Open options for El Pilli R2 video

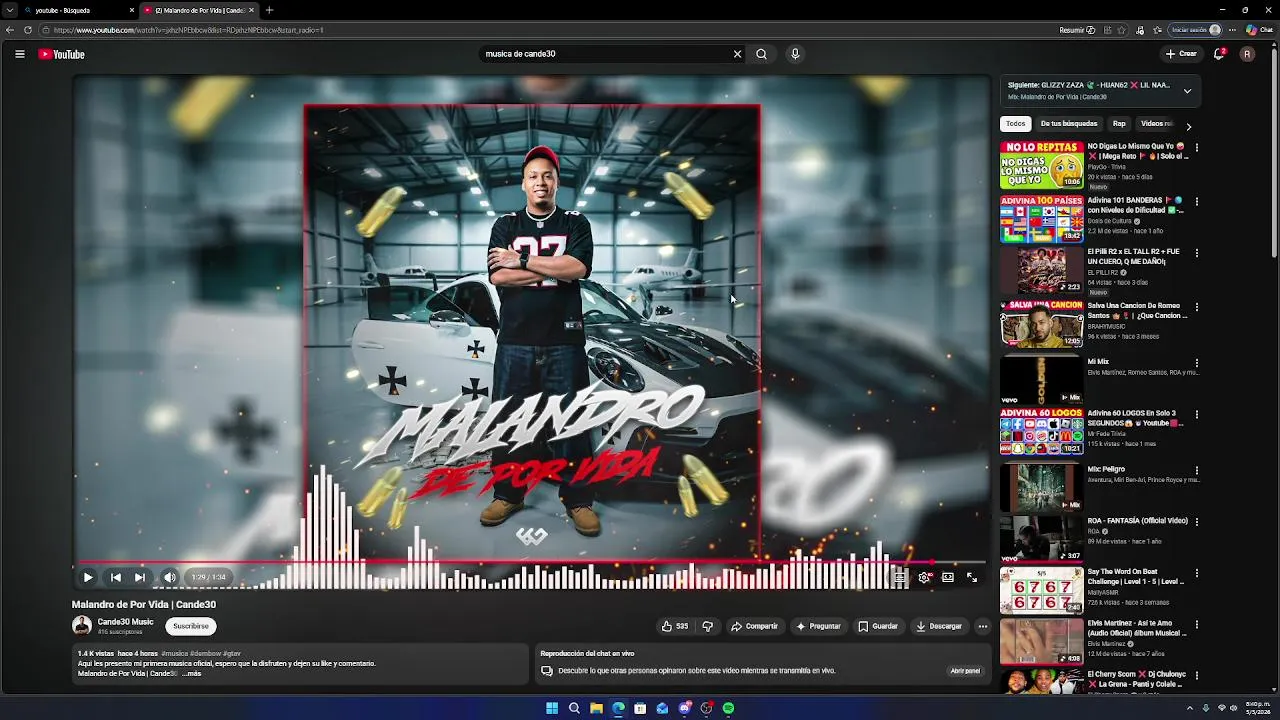click(1196, 254)
